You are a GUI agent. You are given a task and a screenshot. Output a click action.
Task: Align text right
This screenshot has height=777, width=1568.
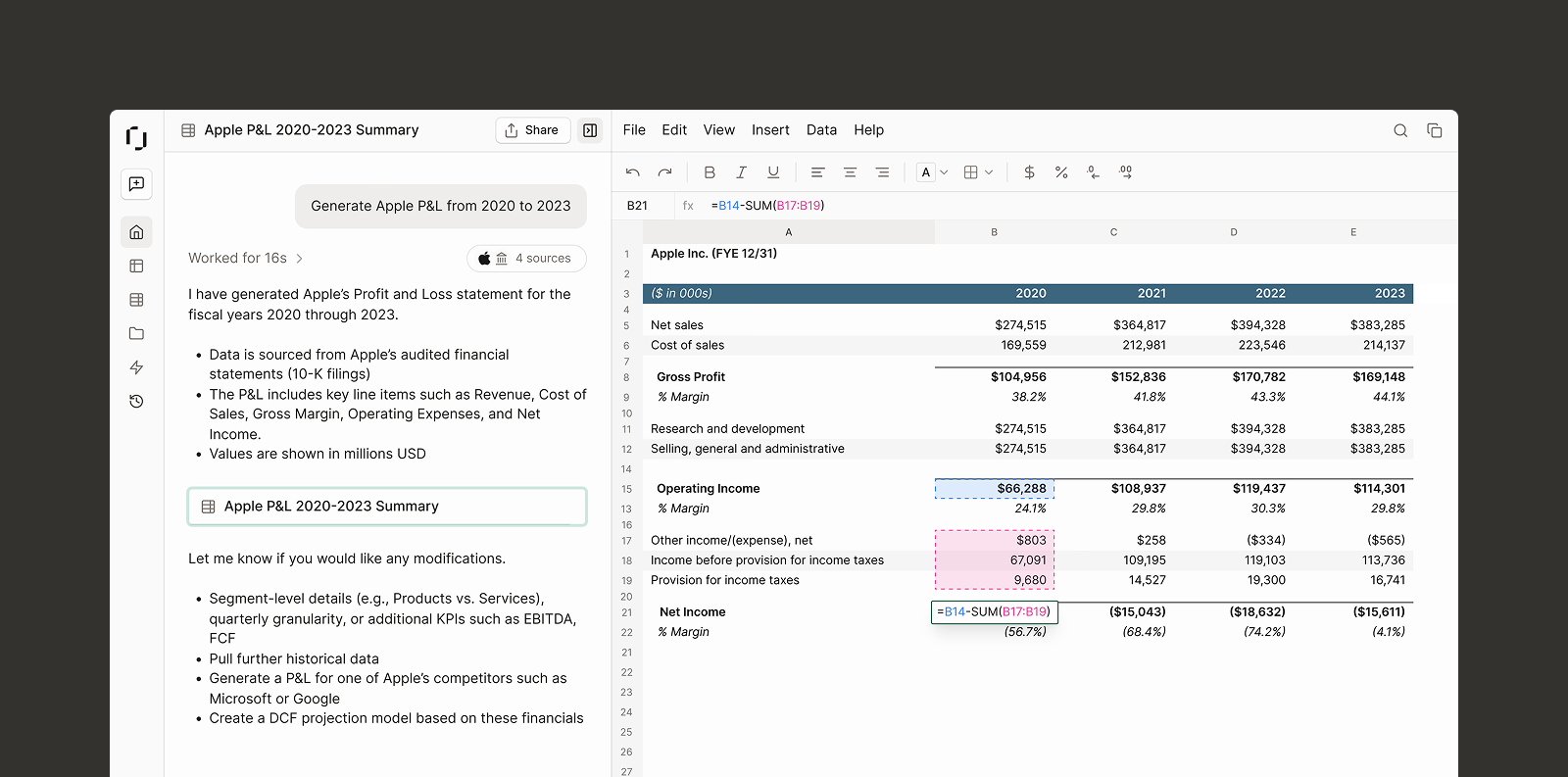tap(882, 172)
